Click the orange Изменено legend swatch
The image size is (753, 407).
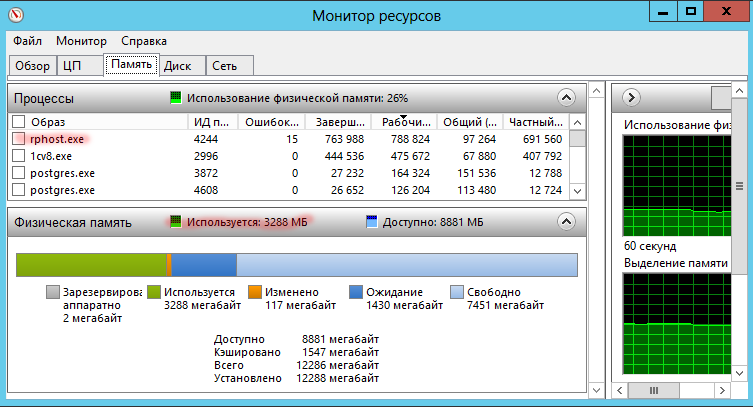pos(255,292)
